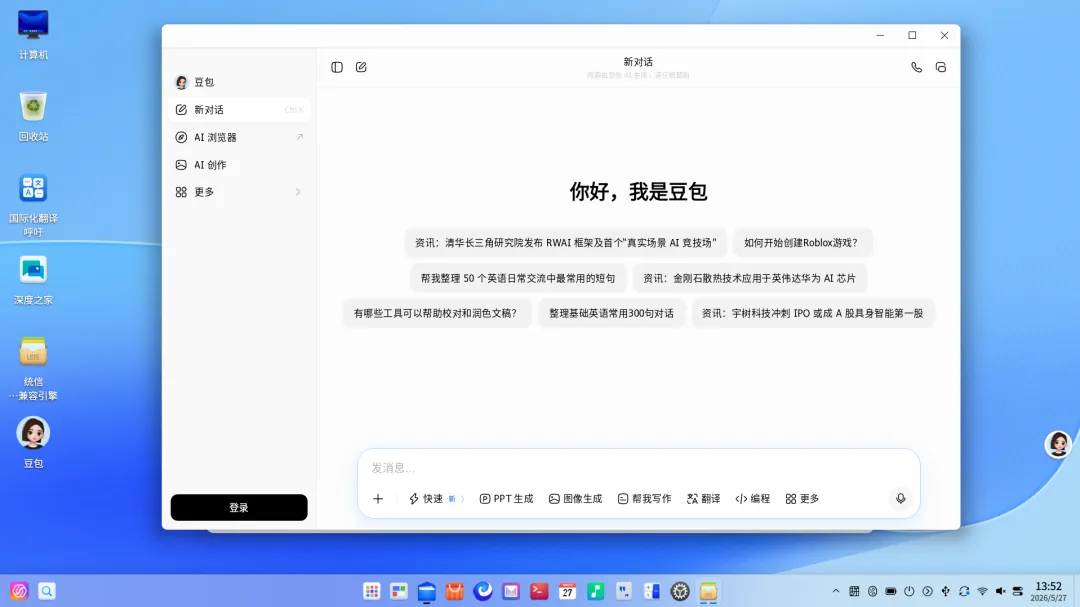The image size is (1080, 607).
Task: Click the battery tray icon
Action: point(891,591)
